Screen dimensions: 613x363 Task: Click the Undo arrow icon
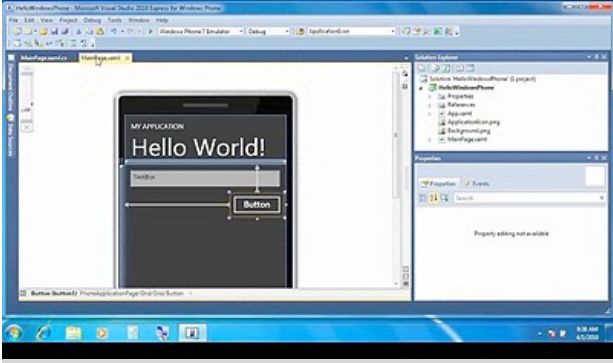[x=114, y=31]
